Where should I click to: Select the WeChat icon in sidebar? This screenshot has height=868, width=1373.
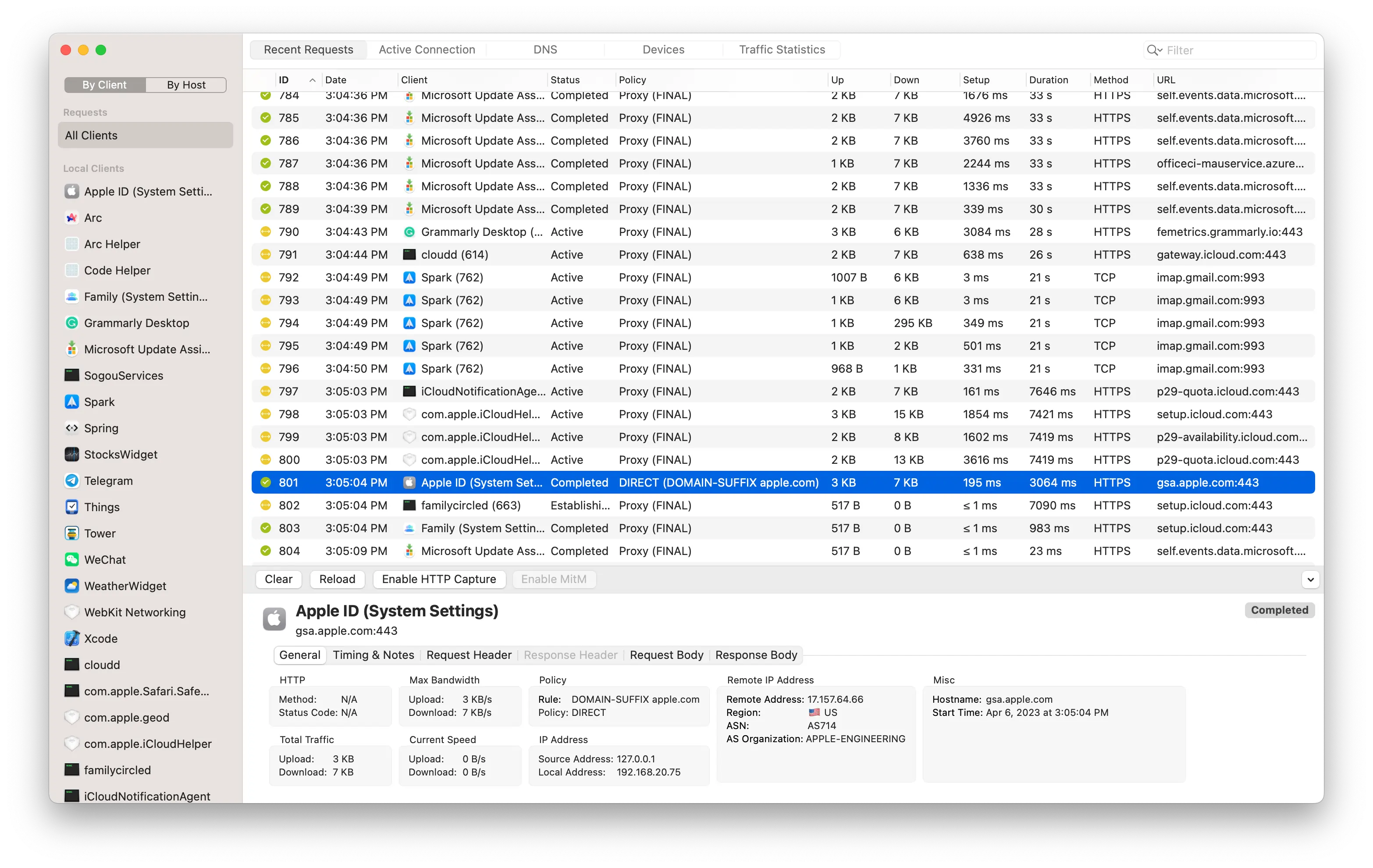(x=72, y=559)
